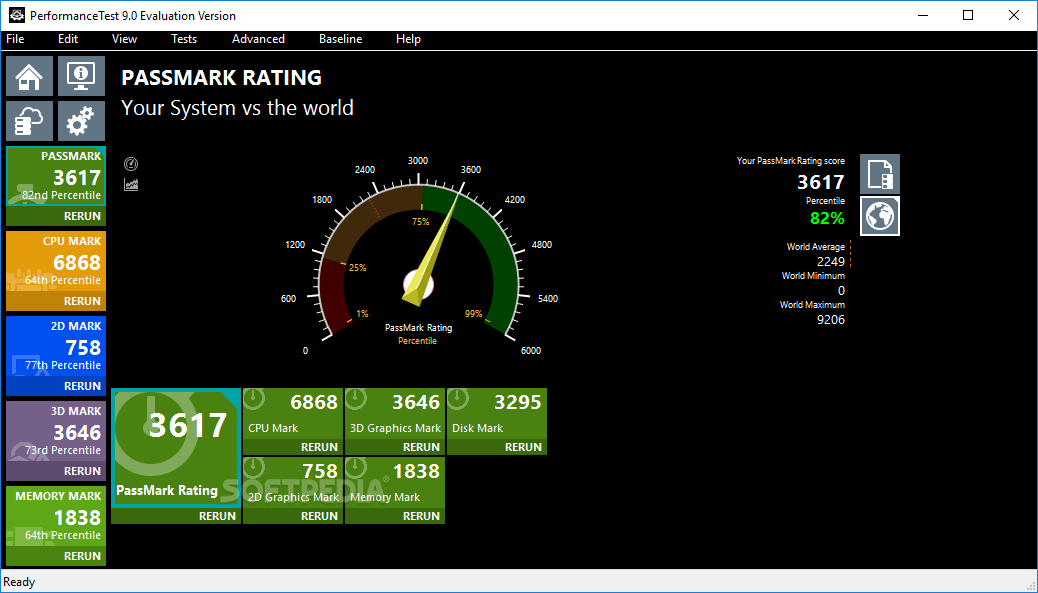Click the green 82% percentile value
Viewport: 1038px width, 593px height.
827,218
